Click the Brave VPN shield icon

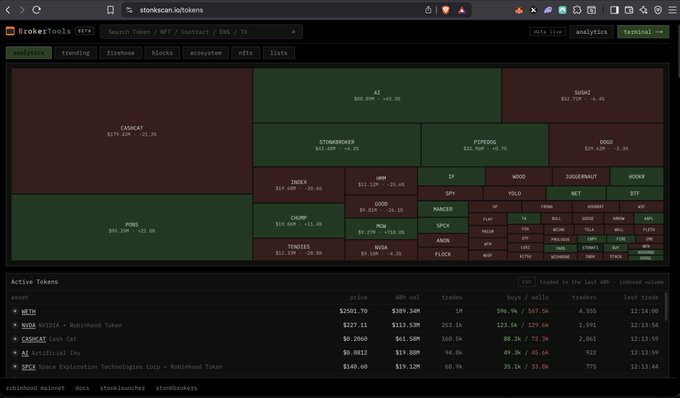[x=658, y=10]
